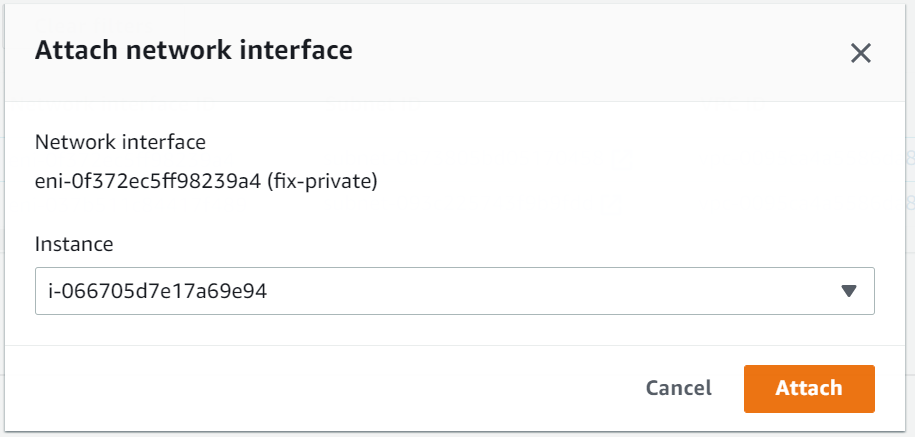Dismiss dialog via the header close icon
This screenshot has width=915, height=437.
[860, 53]
